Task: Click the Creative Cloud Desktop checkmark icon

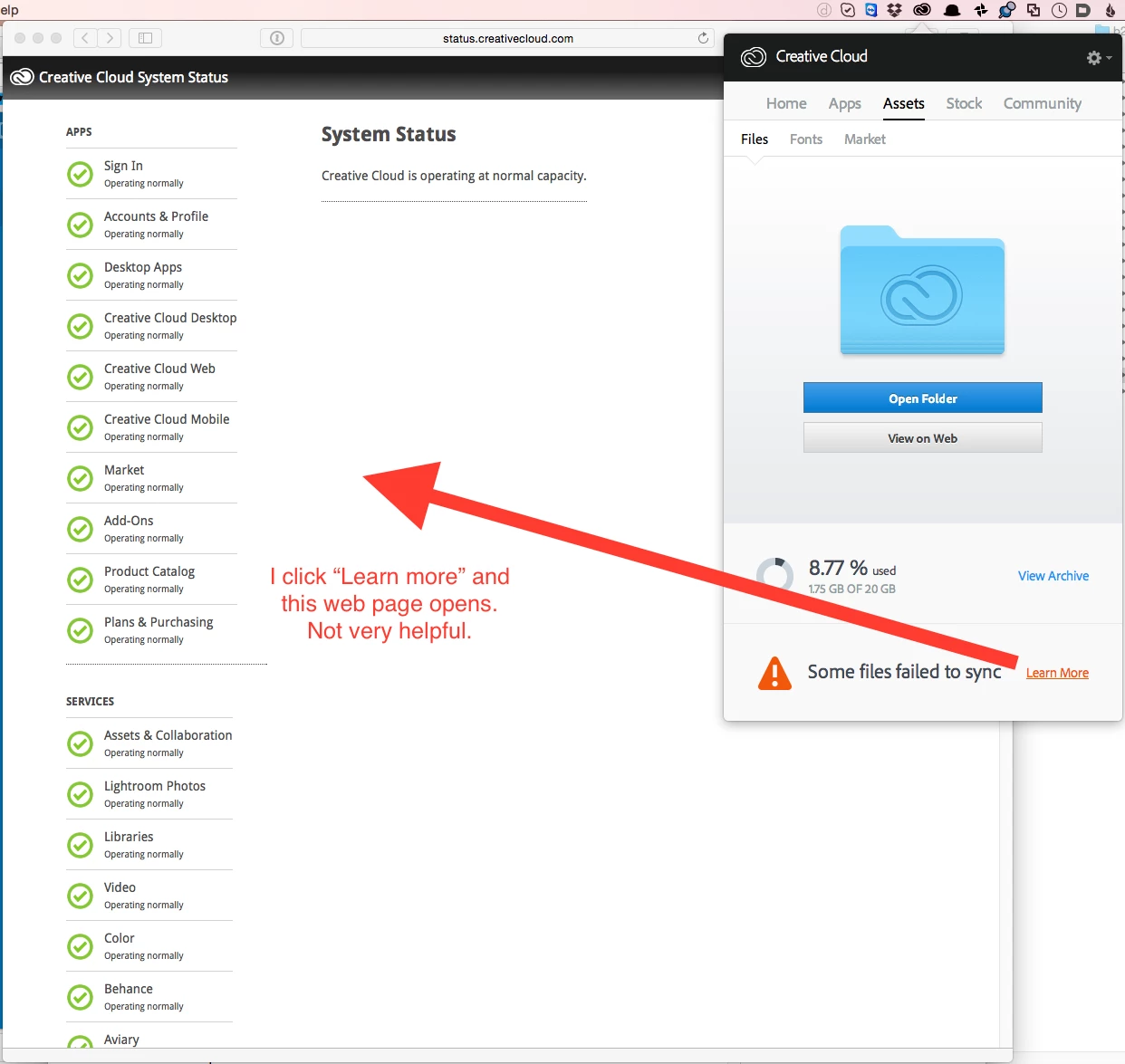Action: [x=81, y=326]
